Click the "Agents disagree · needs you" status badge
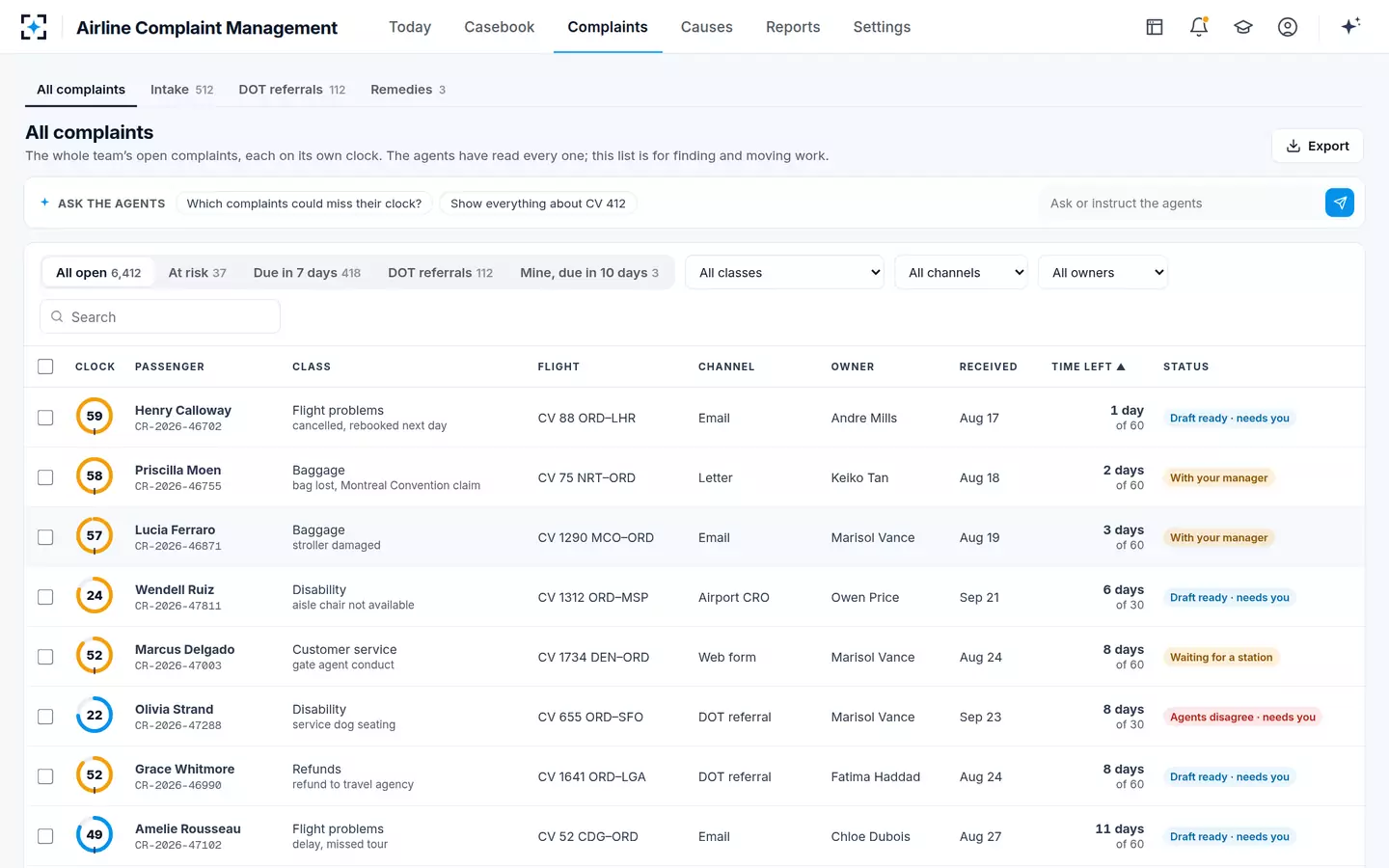 click(x=1242, y=717)
